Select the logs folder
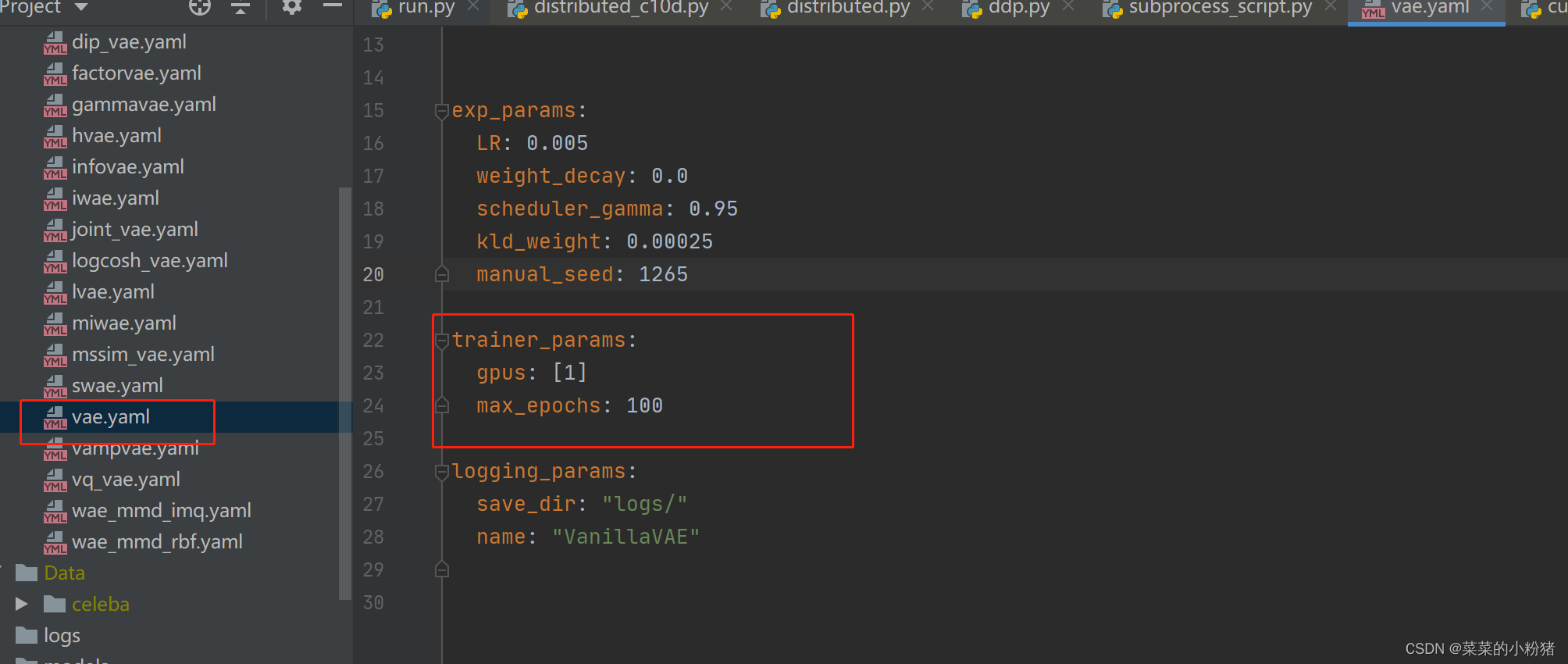 click(62, 636)
